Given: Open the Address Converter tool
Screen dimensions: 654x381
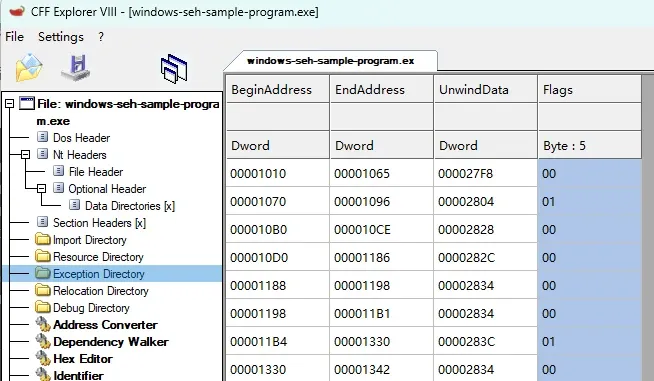Looking at the screenshot, I should (105, 325).
